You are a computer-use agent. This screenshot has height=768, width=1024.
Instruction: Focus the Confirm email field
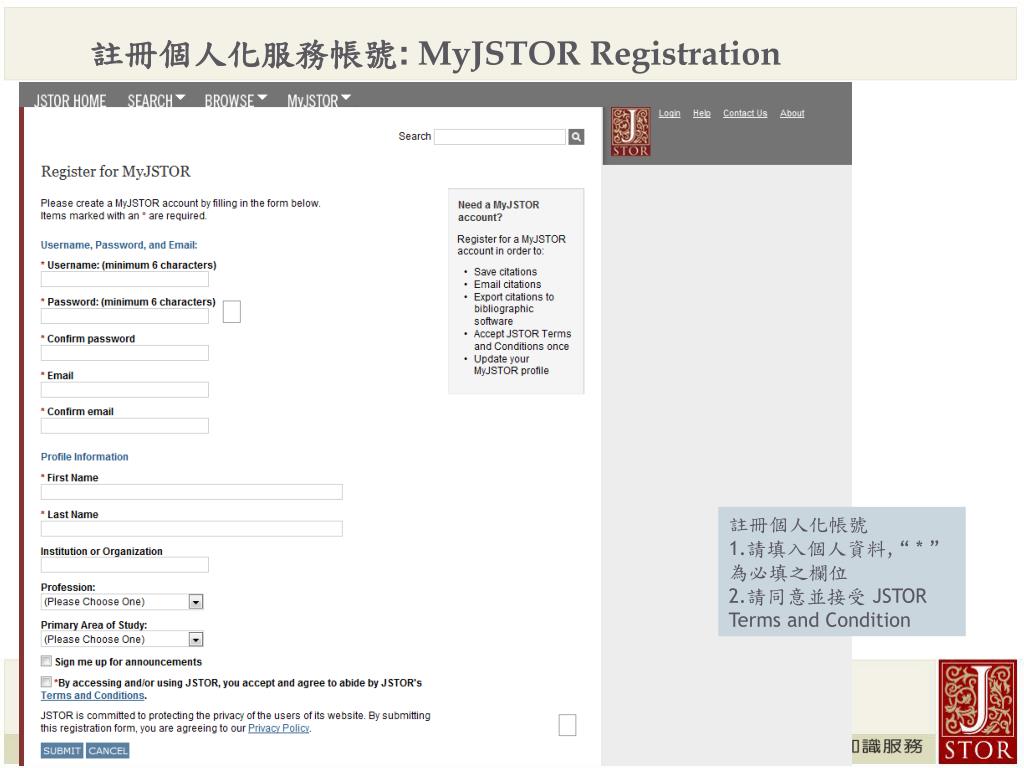click(125, 426)
